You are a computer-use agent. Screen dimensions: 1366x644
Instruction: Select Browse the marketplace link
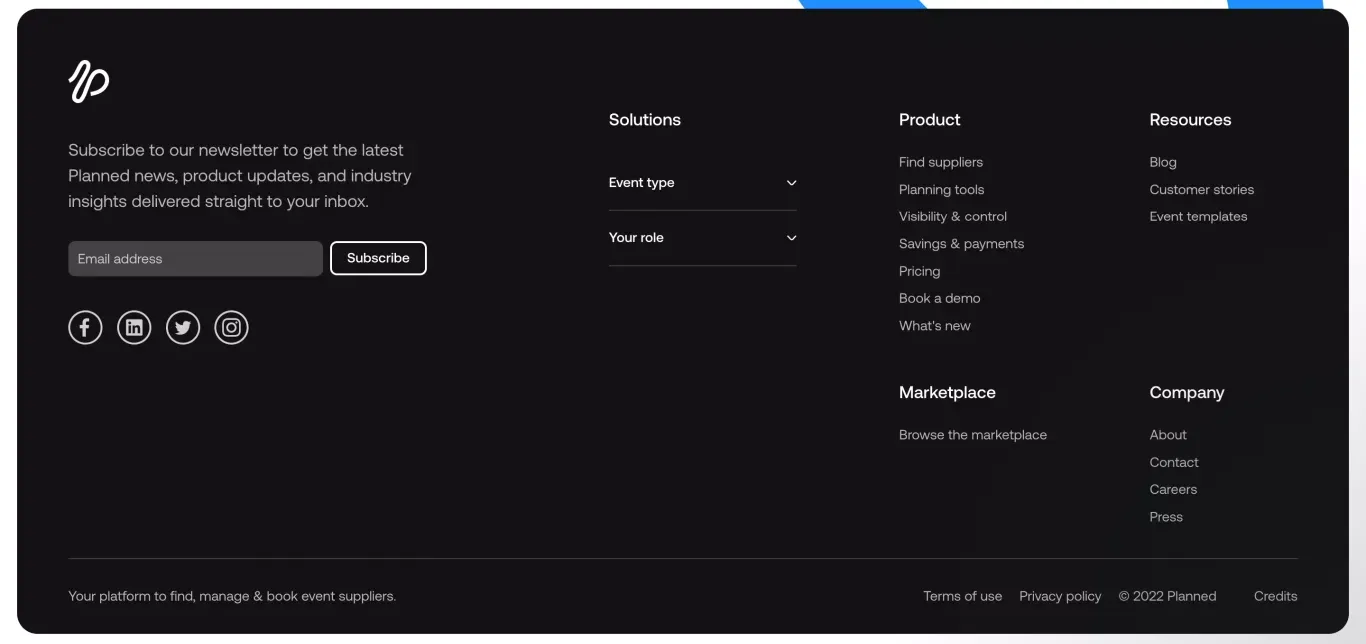click(973, 435)
